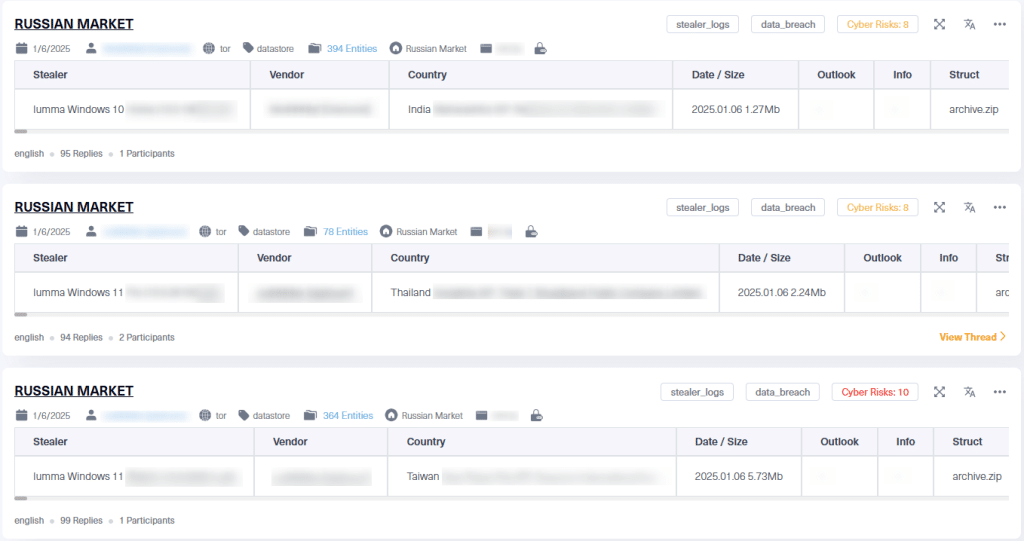Image resolution: width=1024 pixels, height=541 pixels.
Task: Click '2 Participants' text
Action: click(x=146, y=337)
